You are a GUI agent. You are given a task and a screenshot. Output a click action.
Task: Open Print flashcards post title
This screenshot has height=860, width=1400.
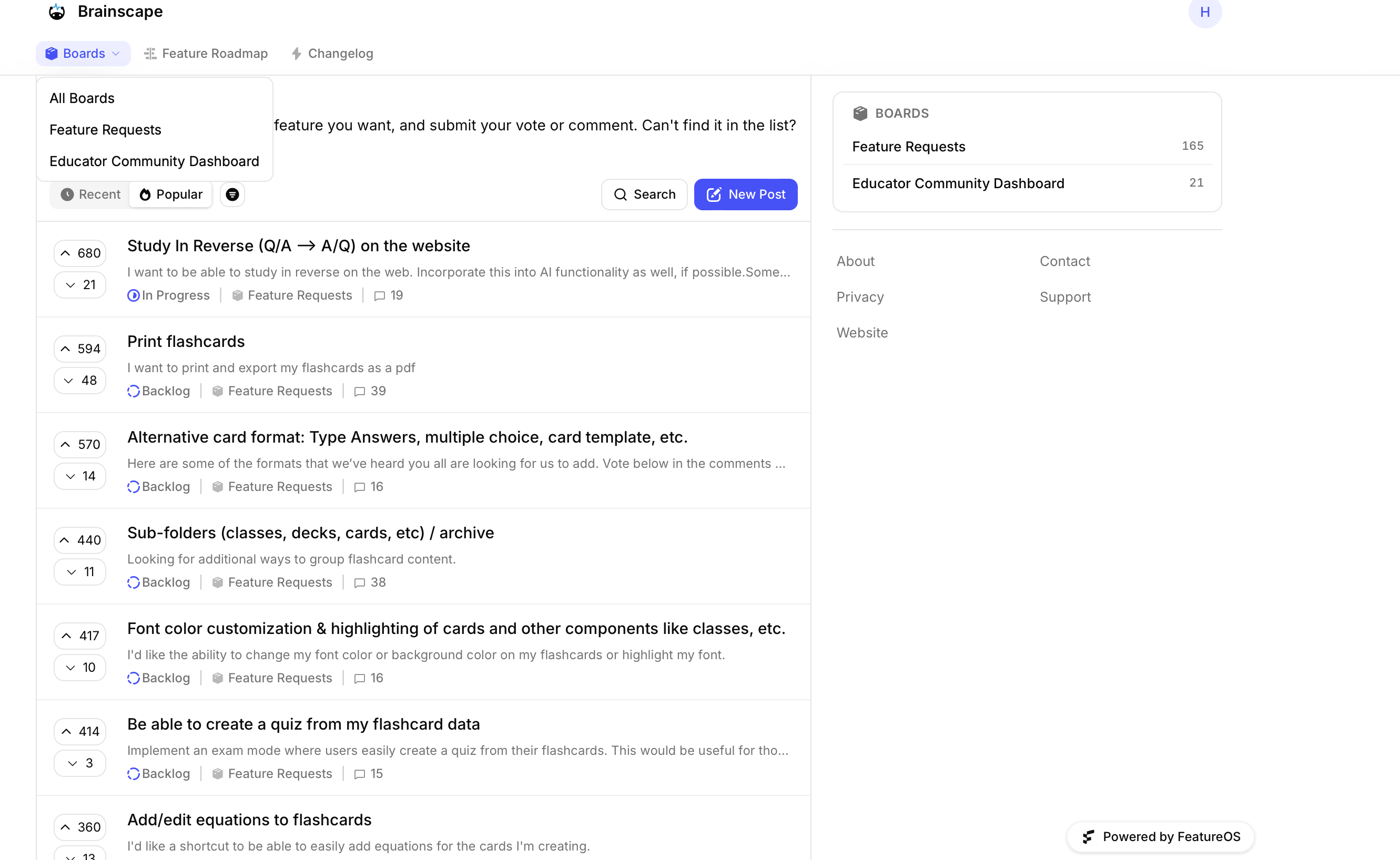pyautogui.click(x=186, y=341)
